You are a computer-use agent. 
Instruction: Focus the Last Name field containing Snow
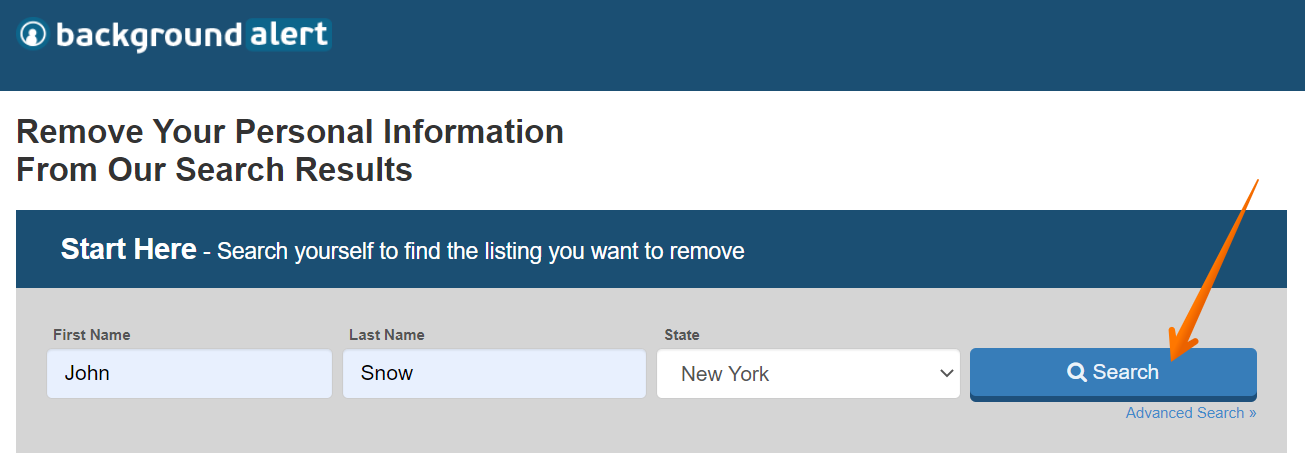point(494,374)
